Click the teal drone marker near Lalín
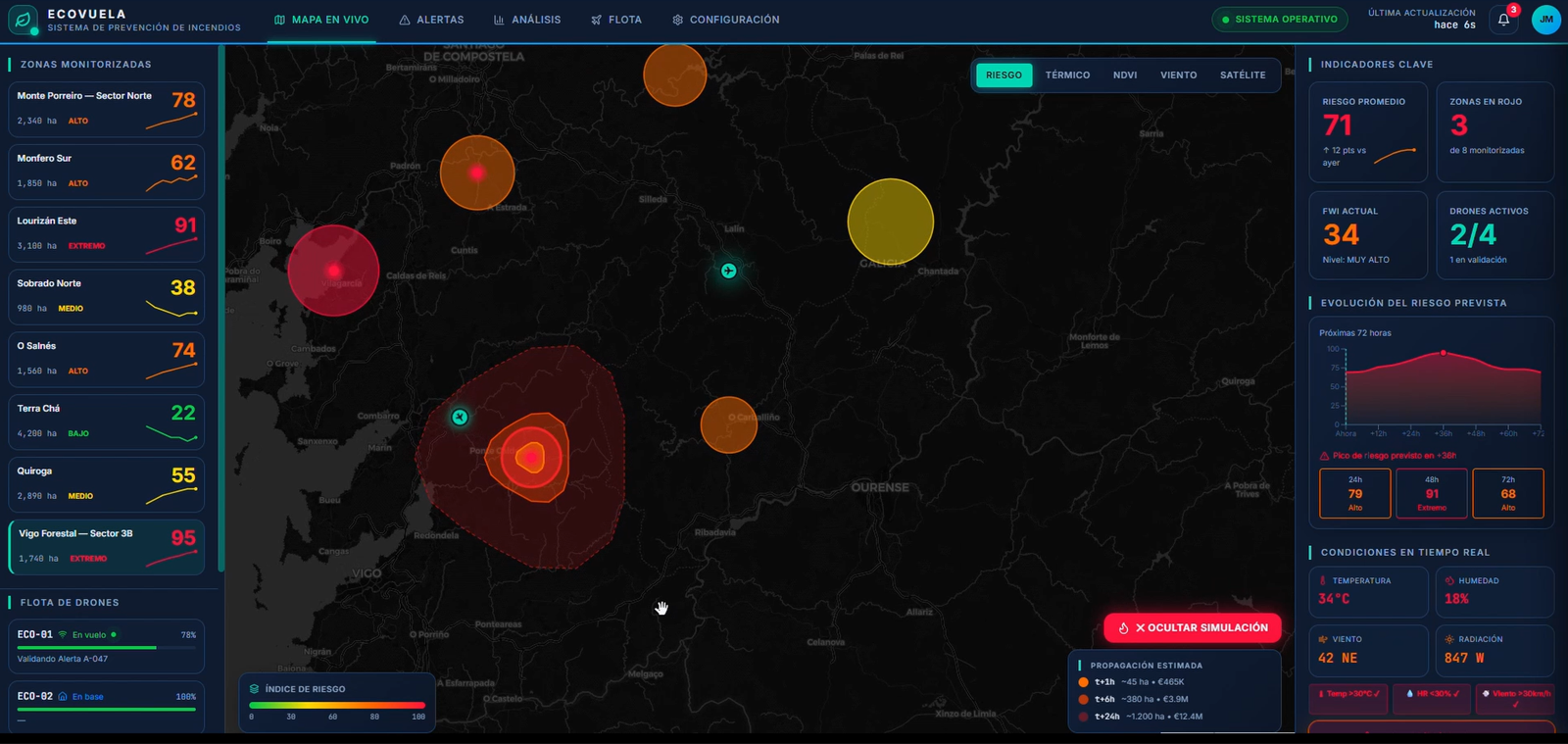The height and width of the screenshot is (744, 1568). [x=728, y=271]
